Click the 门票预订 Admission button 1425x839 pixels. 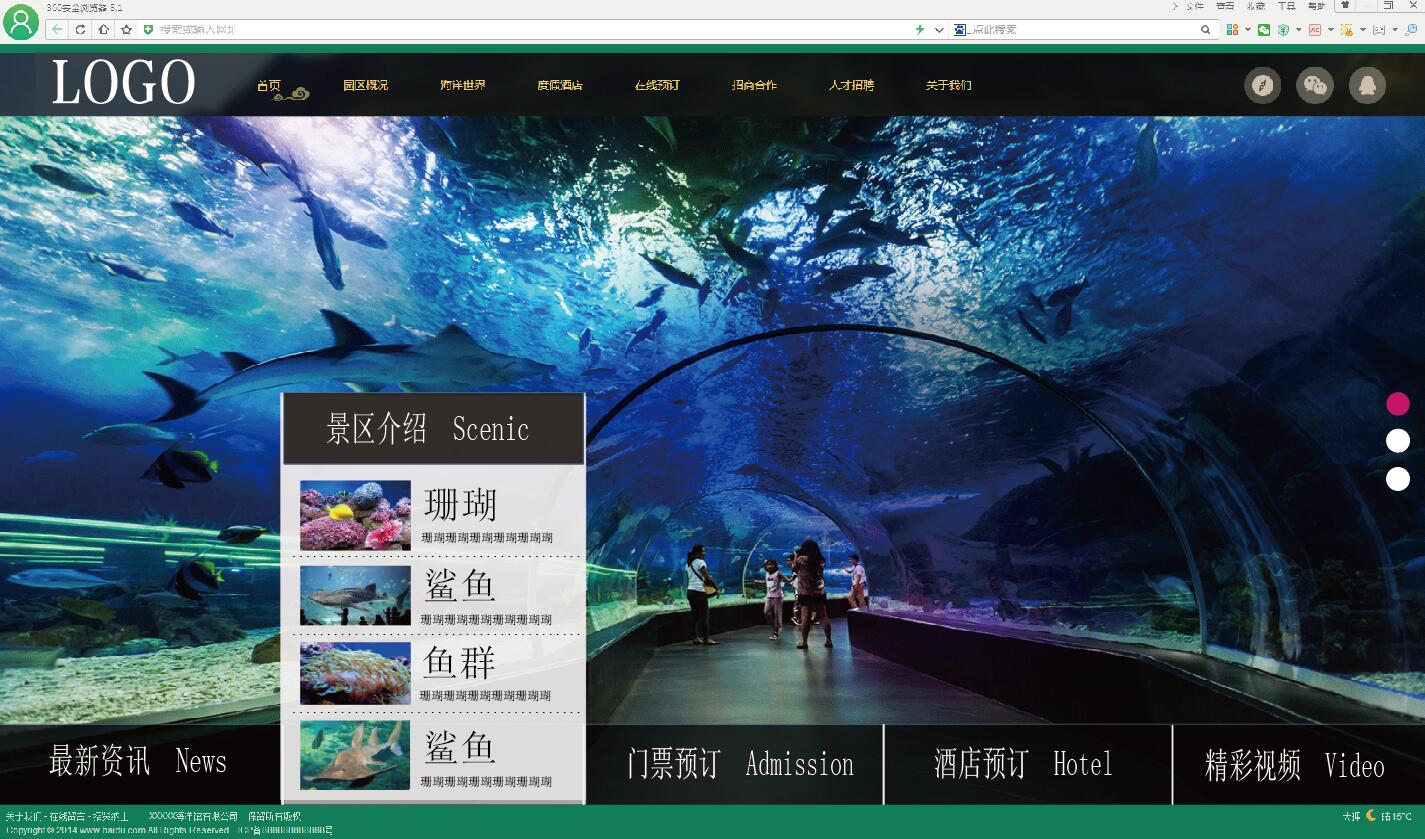(x=739, y=765)
